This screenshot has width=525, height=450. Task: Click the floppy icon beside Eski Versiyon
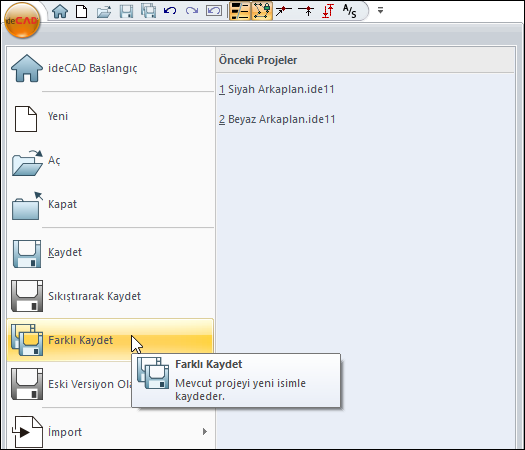(x=27, y=384)
